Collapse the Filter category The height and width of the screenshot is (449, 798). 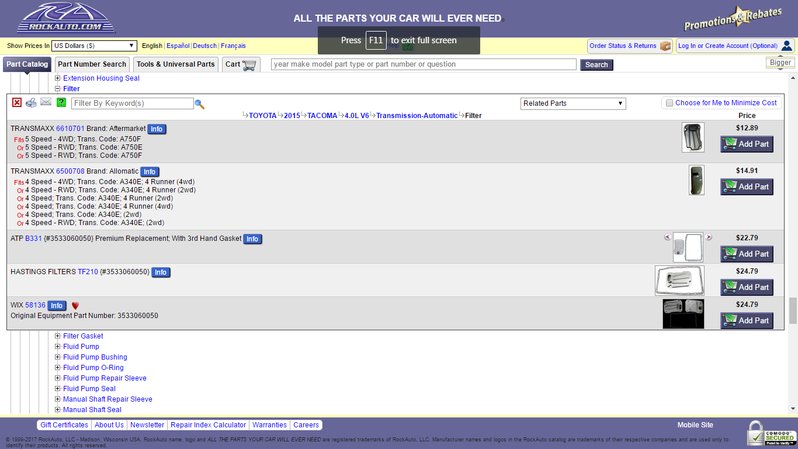pyautogui.click(x=58, y=89)
